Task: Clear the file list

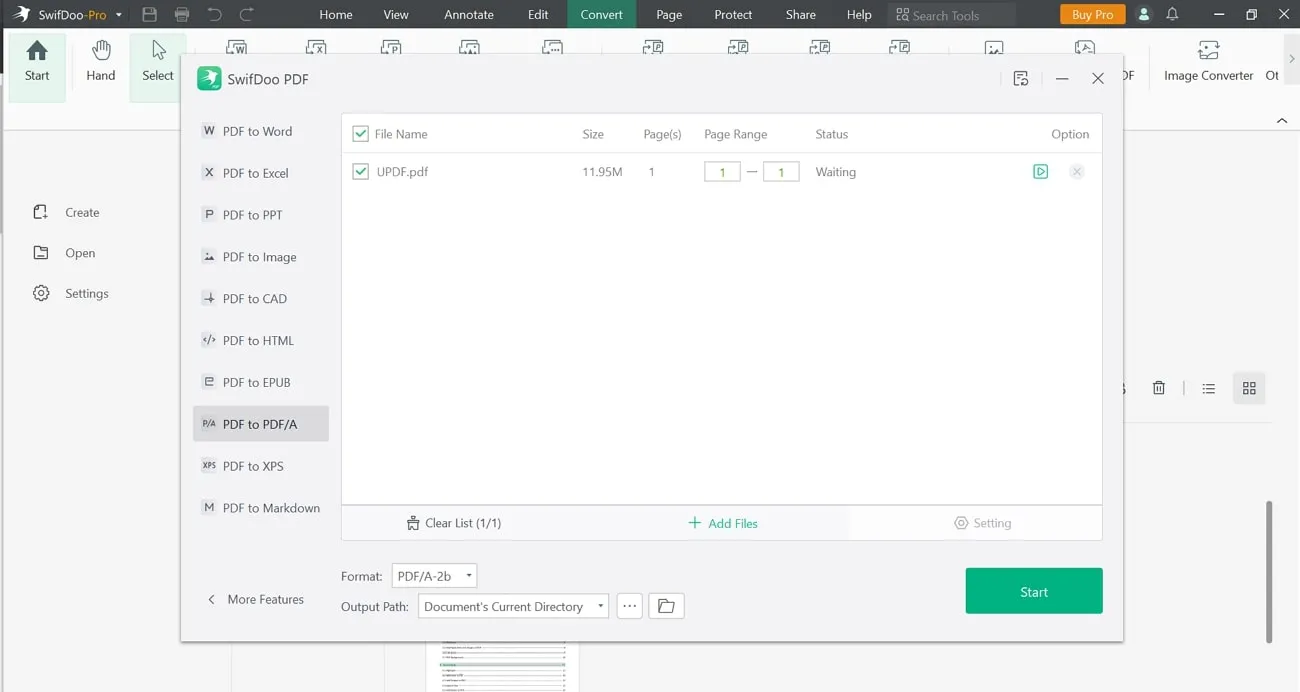Action: [x=454, y=523]
